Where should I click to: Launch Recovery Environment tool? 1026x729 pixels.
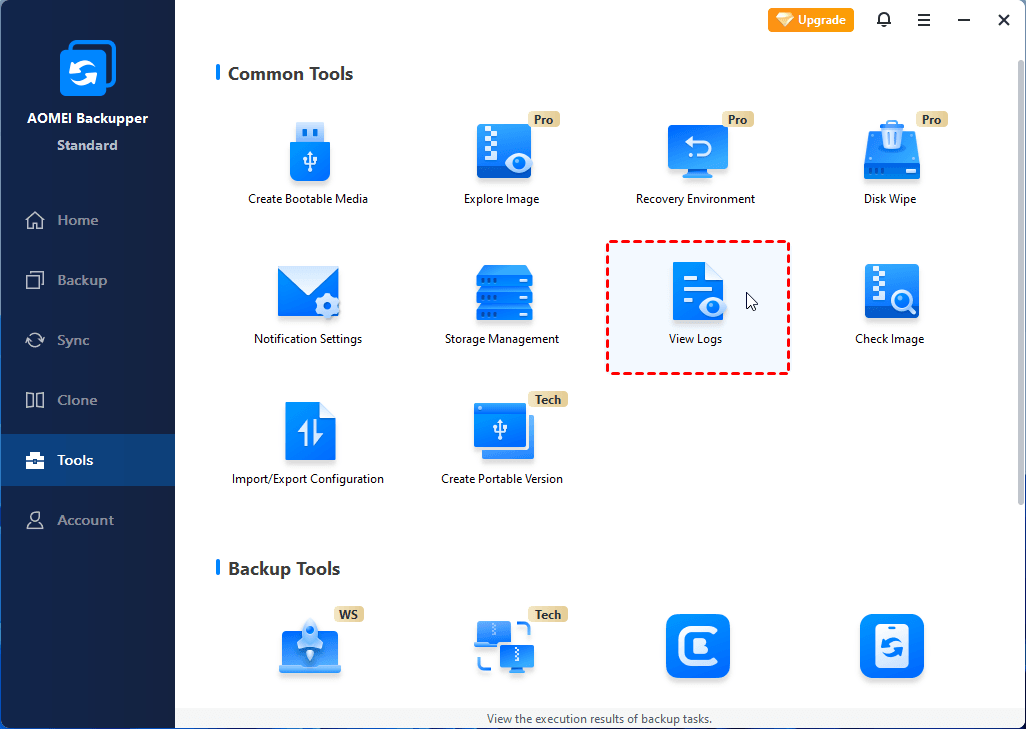click(696, 164)
